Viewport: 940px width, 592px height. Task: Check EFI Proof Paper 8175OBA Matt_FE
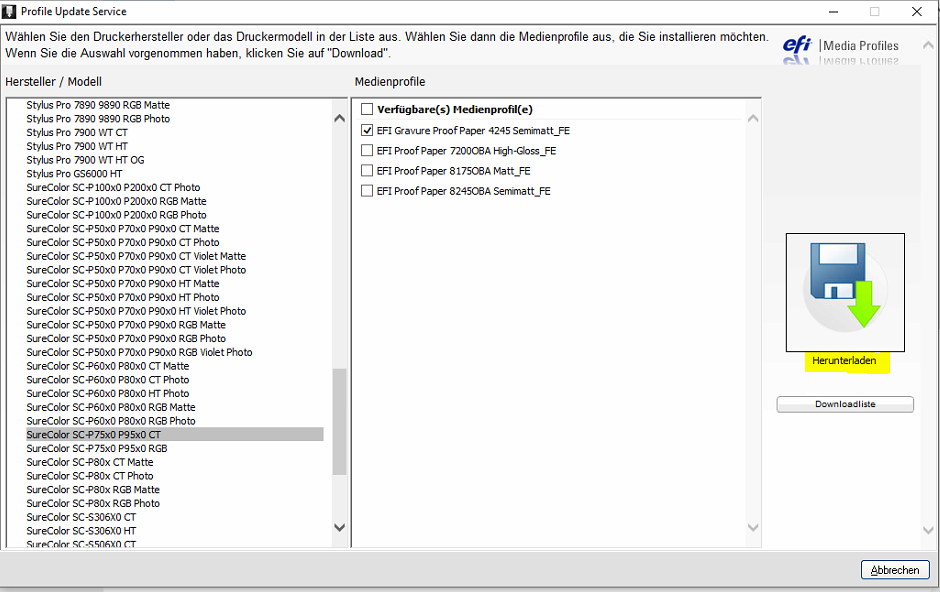(367, 170)
